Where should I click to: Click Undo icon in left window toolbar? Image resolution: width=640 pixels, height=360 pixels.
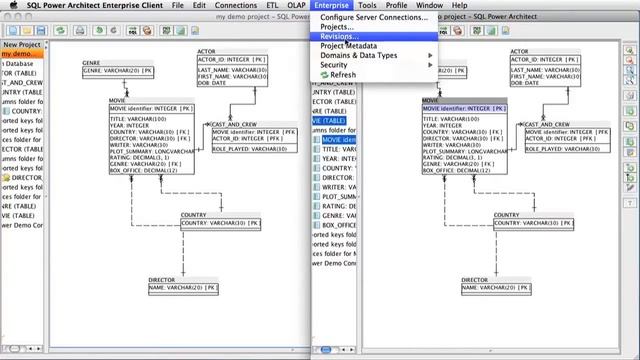pyautogui.click(x=99, y=31)
